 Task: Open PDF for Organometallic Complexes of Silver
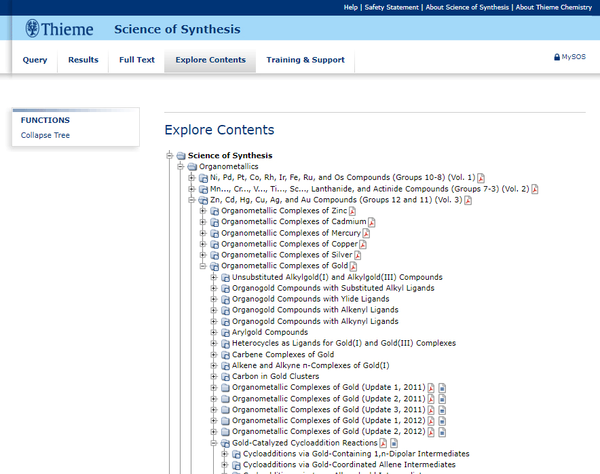(x=357, y=255)
